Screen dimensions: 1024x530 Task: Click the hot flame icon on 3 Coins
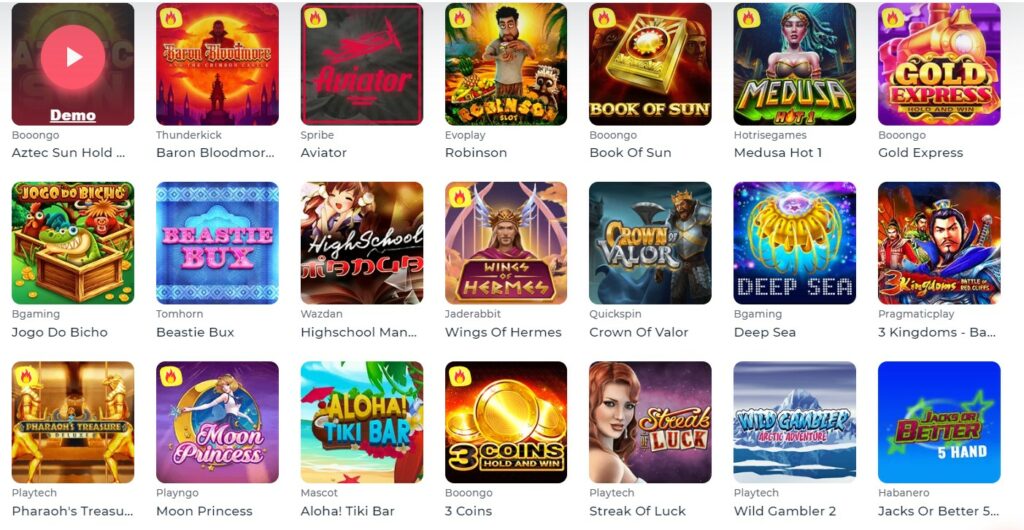pyautogui.click(x=460, y=376)
